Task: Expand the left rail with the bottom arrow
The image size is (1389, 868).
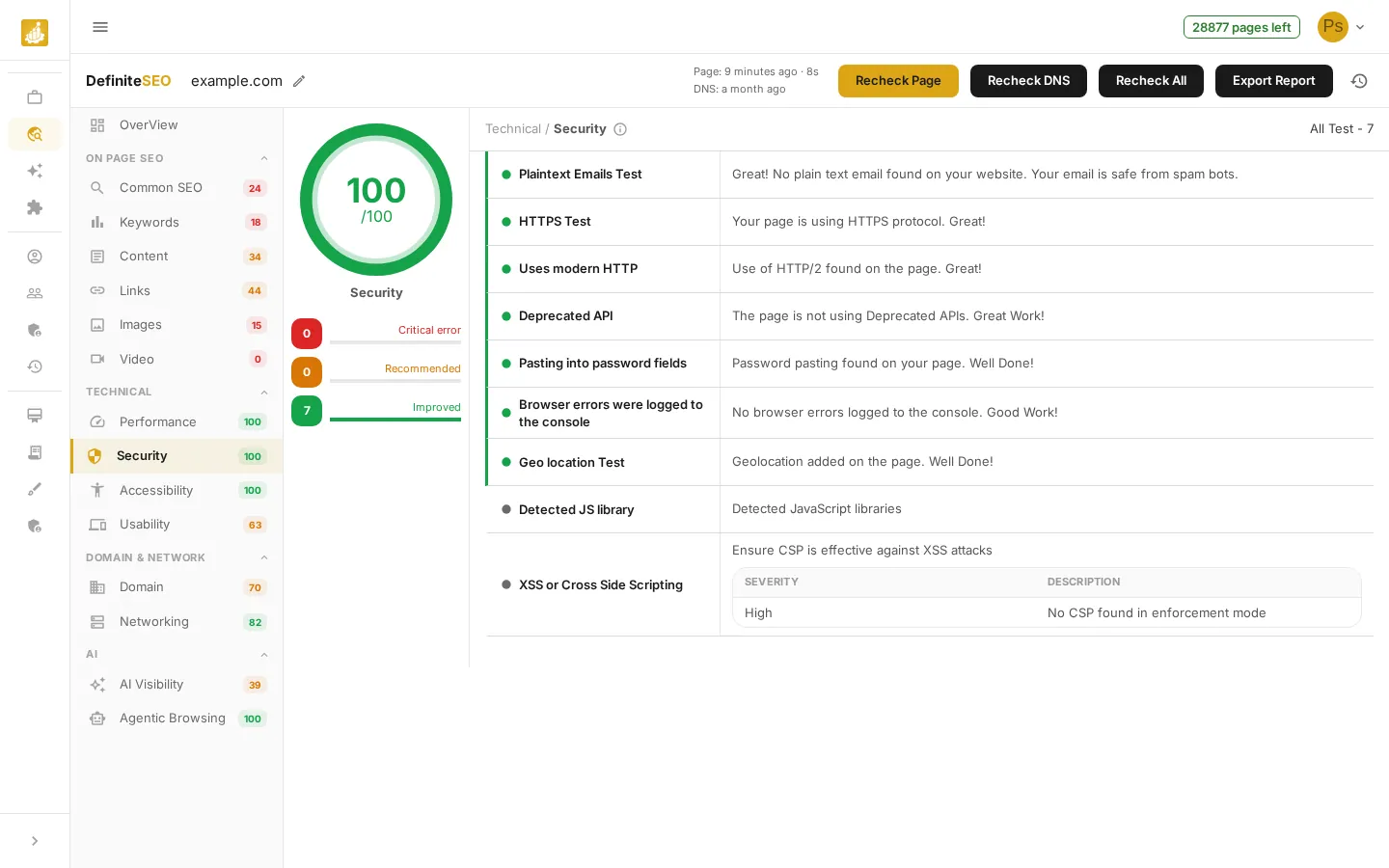Action: 35,841
